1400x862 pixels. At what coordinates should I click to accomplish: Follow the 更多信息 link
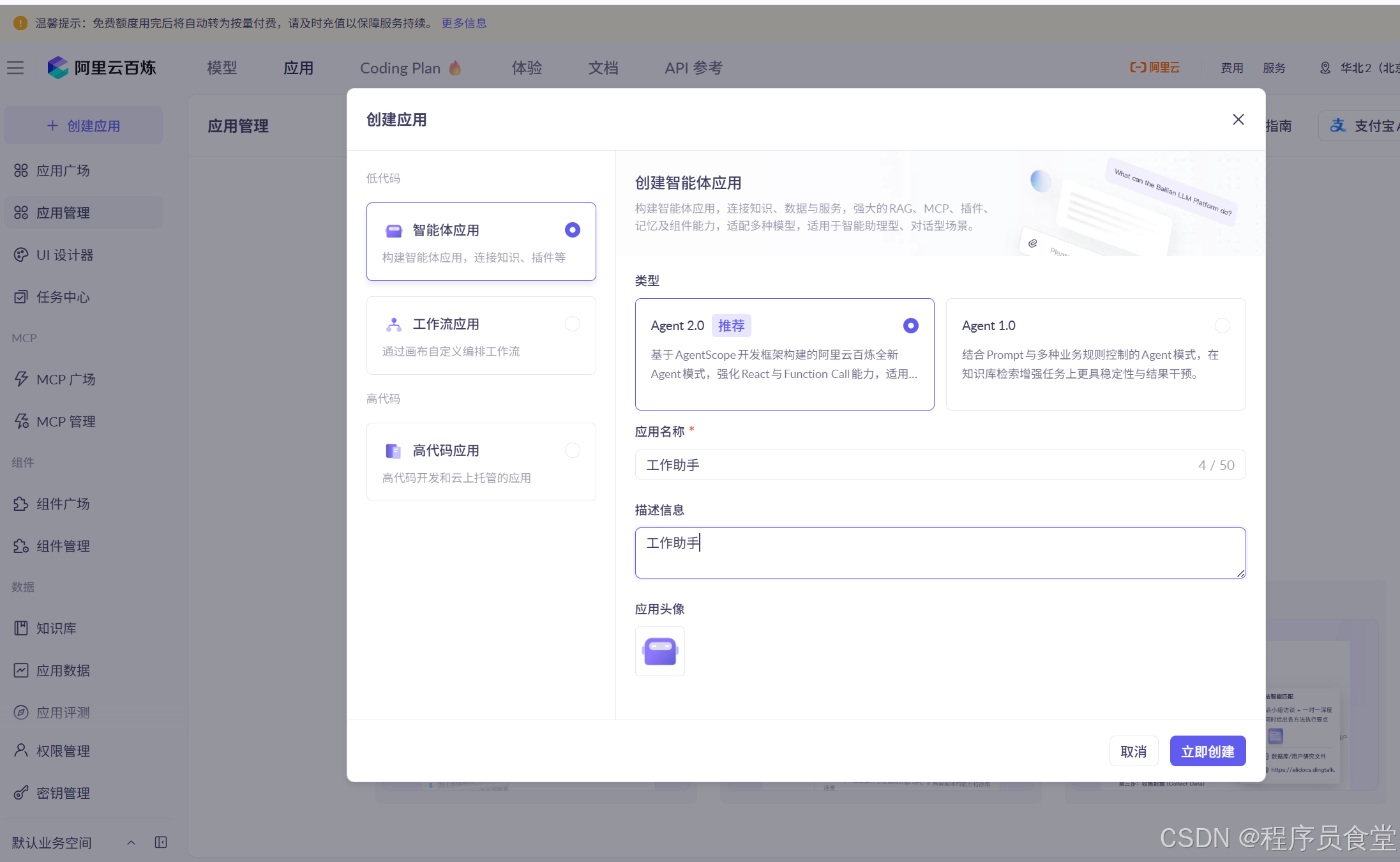point(463,23)
